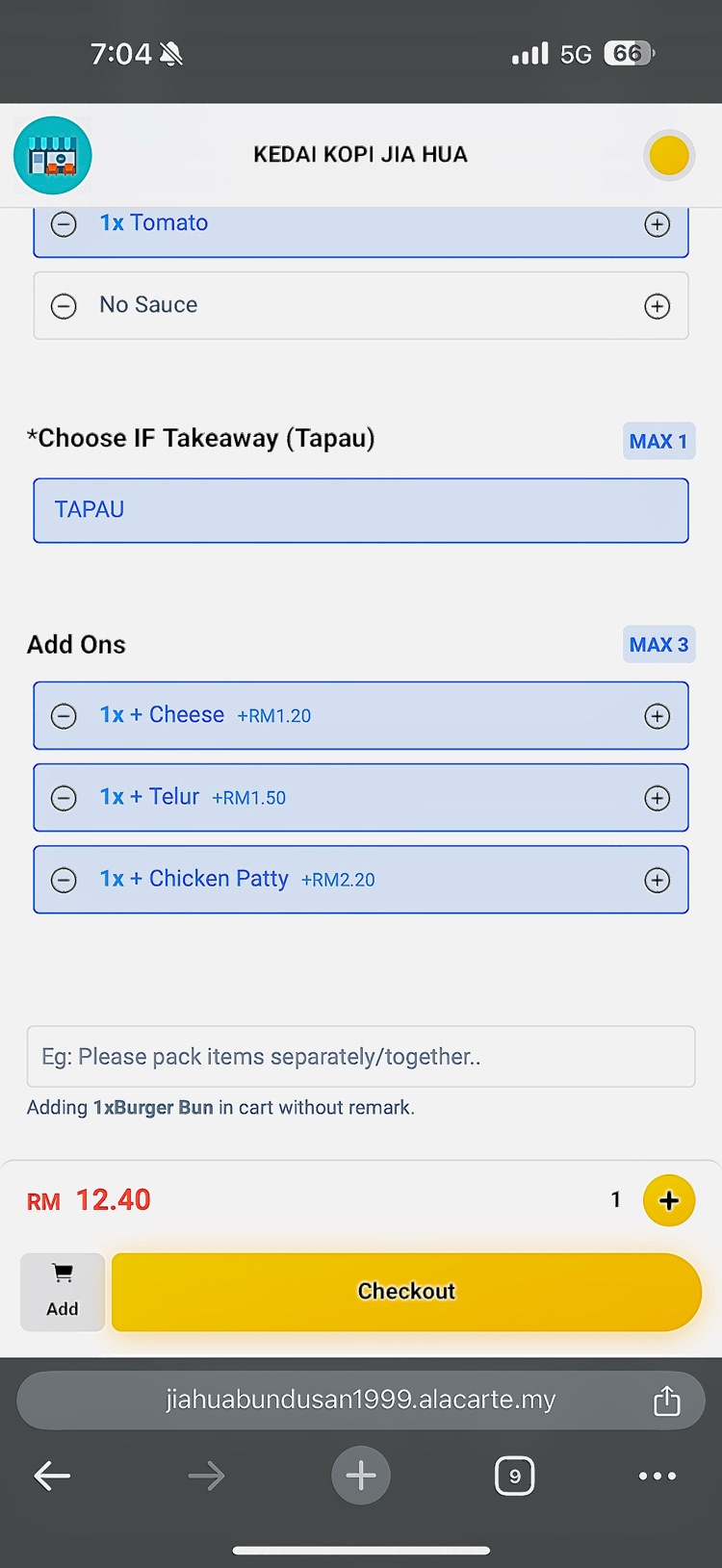Tap the Kedai Kopi Jia Hua shop logo
722x1568 pixels.
[x=53, y=156]
